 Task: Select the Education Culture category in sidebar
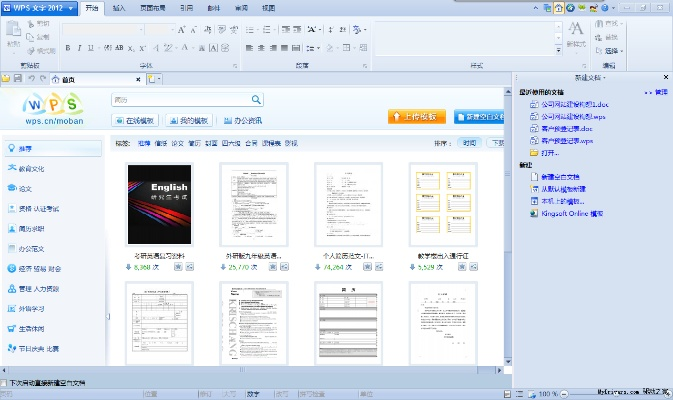tap(31, 169)
